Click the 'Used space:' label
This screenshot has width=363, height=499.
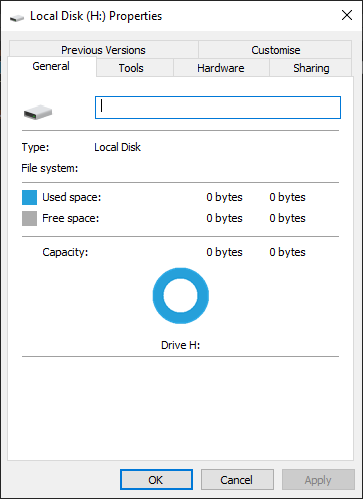(71, 197)
